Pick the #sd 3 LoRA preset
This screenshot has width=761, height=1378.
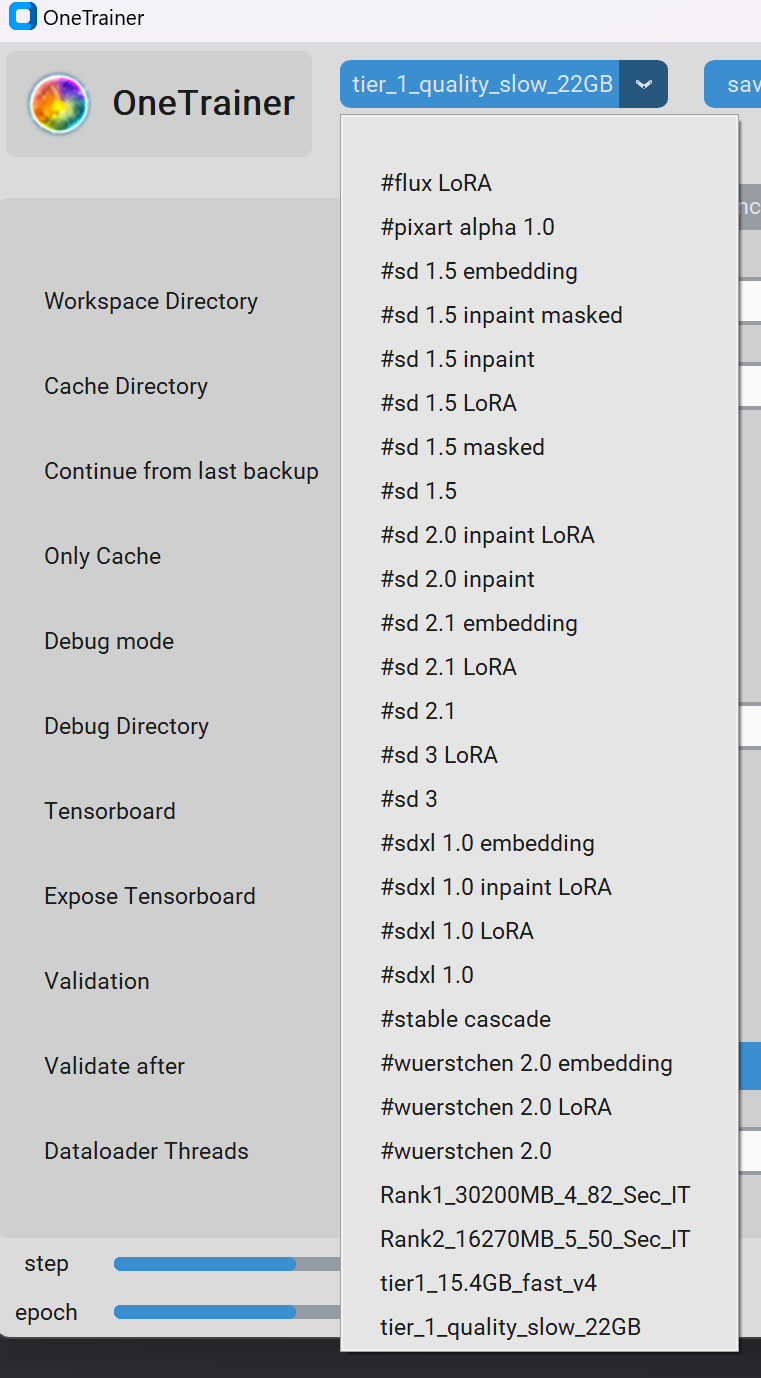pyautogui.click(x=439, y=755)
